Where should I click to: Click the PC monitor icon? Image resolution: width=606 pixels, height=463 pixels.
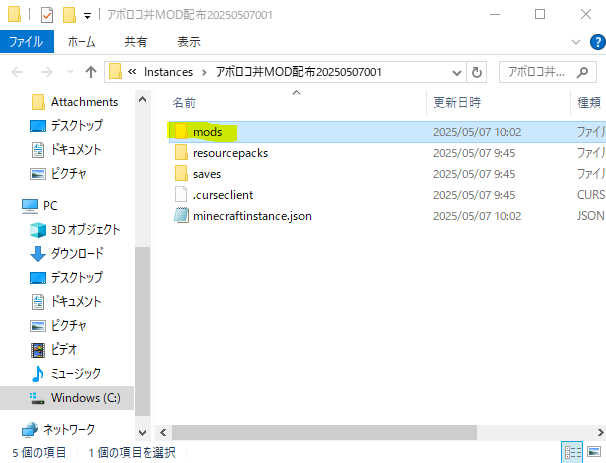[30, 206]
